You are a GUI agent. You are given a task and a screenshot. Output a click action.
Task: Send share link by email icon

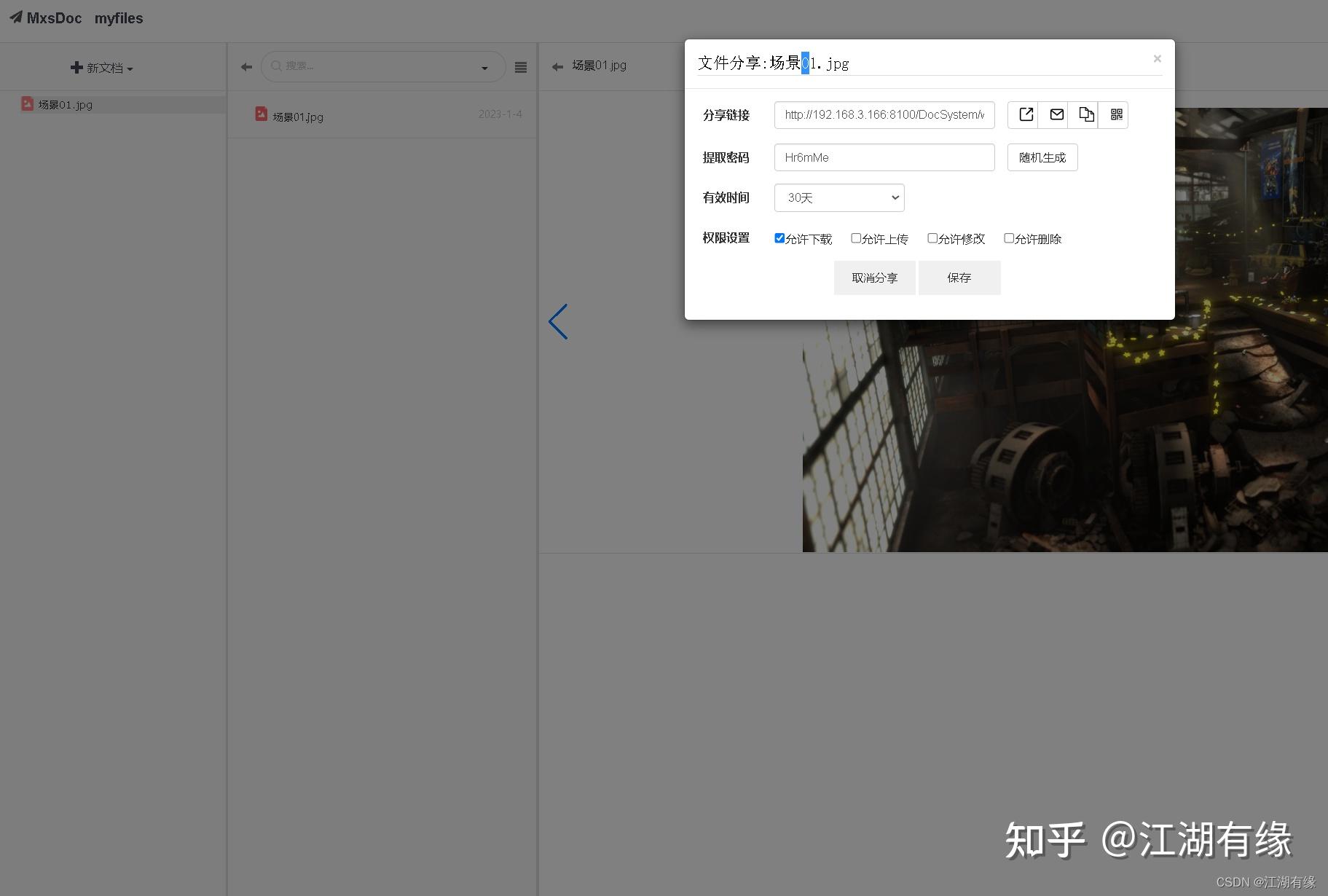[1055, 114]
